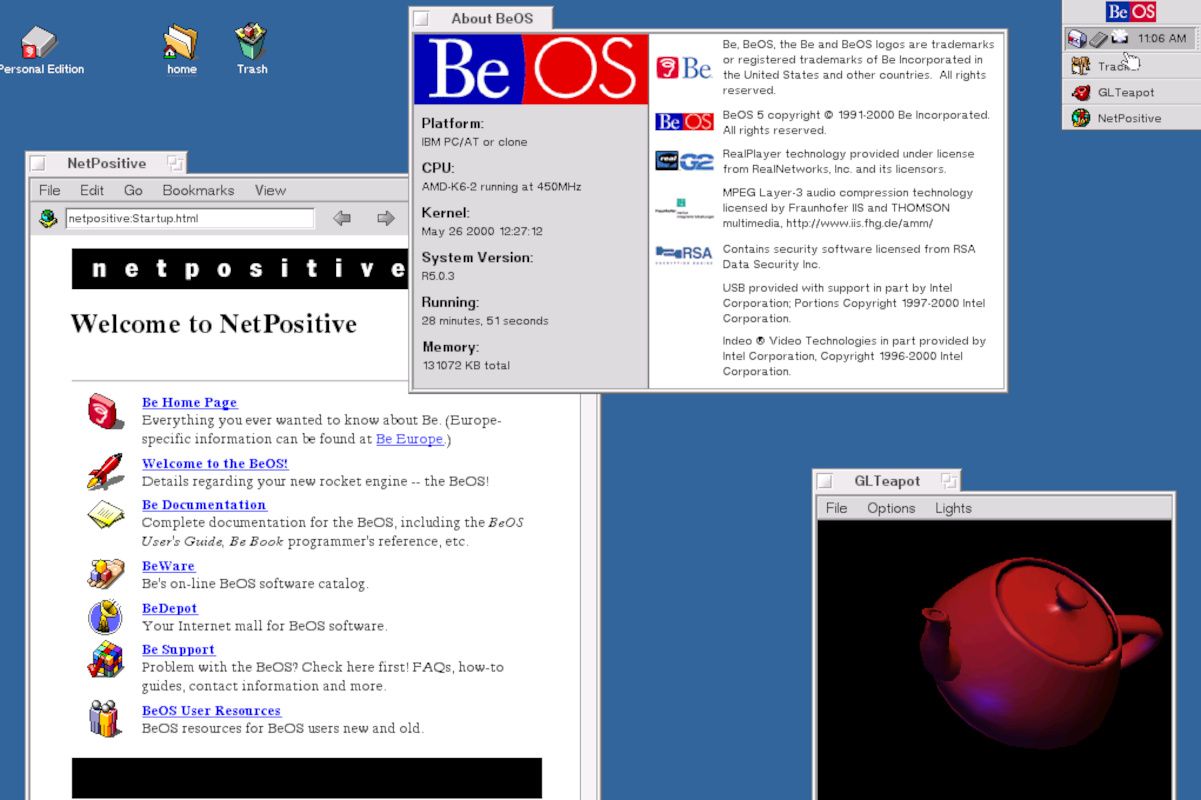
Task: Click the GLTeapot entry text in Deskbar
Action: point(1126,92)
